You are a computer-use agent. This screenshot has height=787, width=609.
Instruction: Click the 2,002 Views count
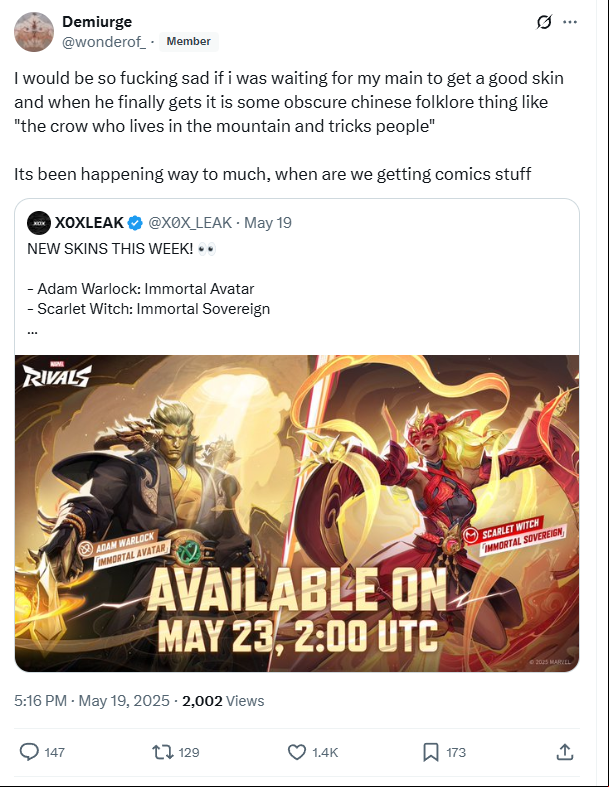pos(223,701)
